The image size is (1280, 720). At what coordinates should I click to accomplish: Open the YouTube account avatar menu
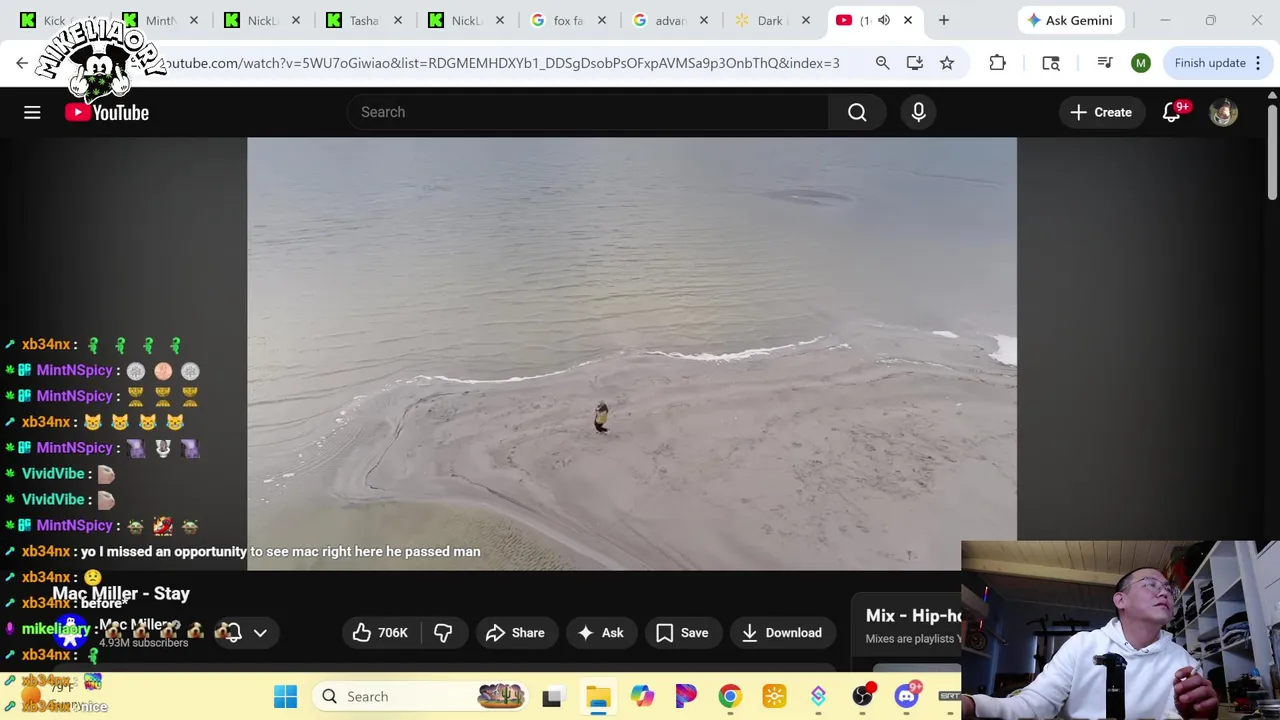(x=1223, y=112)
